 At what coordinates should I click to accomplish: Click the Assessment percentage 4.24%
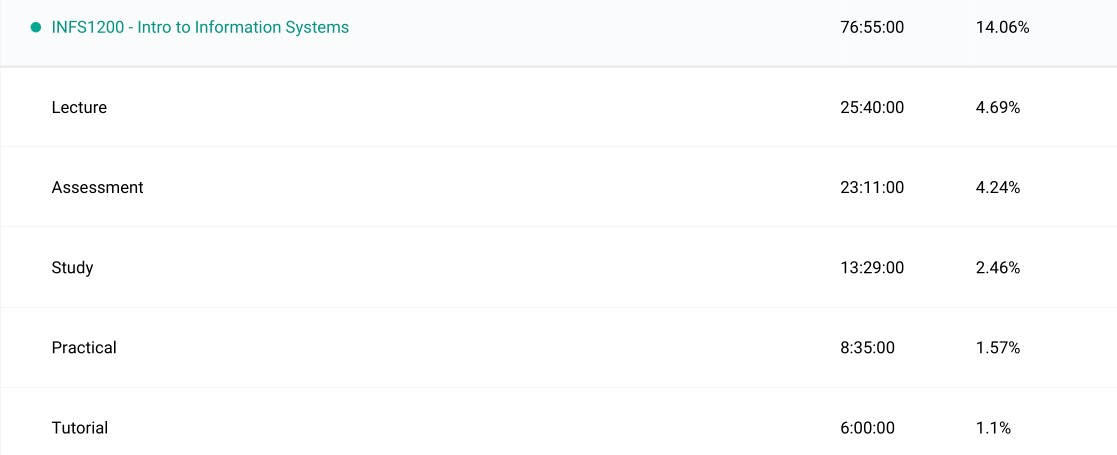click(x=998, y=188)
